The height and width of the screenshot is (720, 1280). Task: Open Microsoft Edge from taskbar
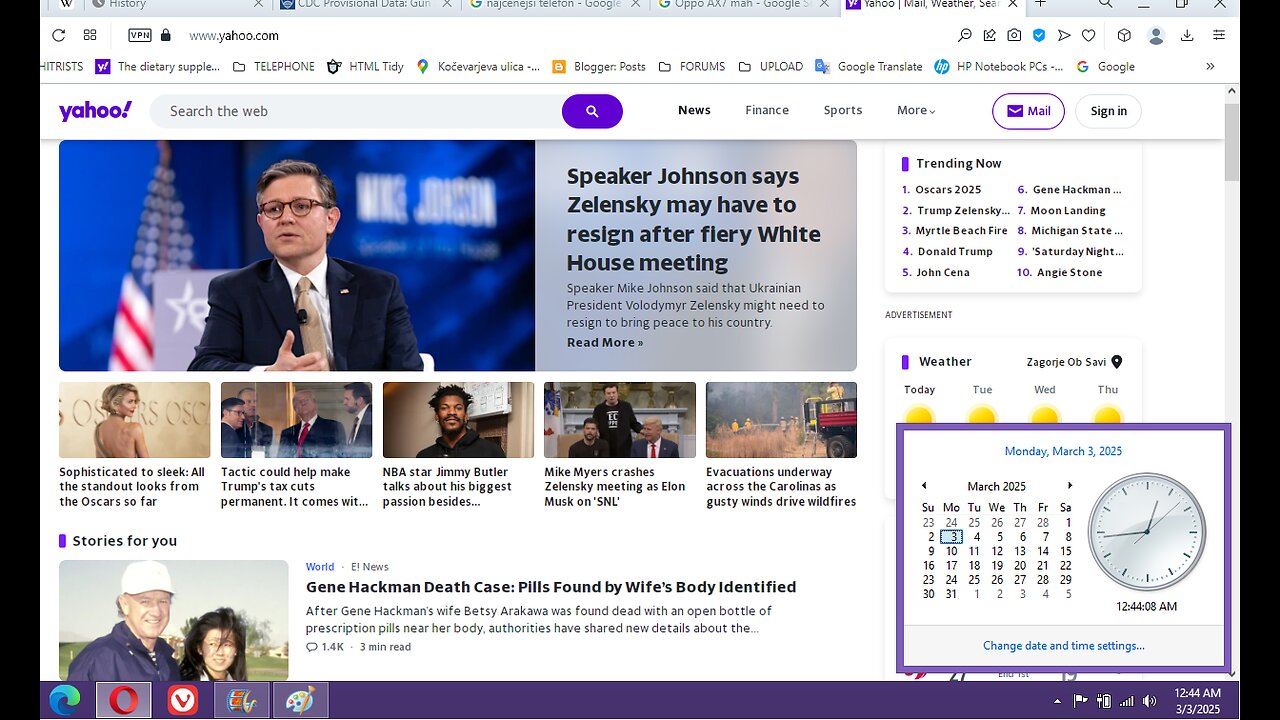click(x=65, y=701)
